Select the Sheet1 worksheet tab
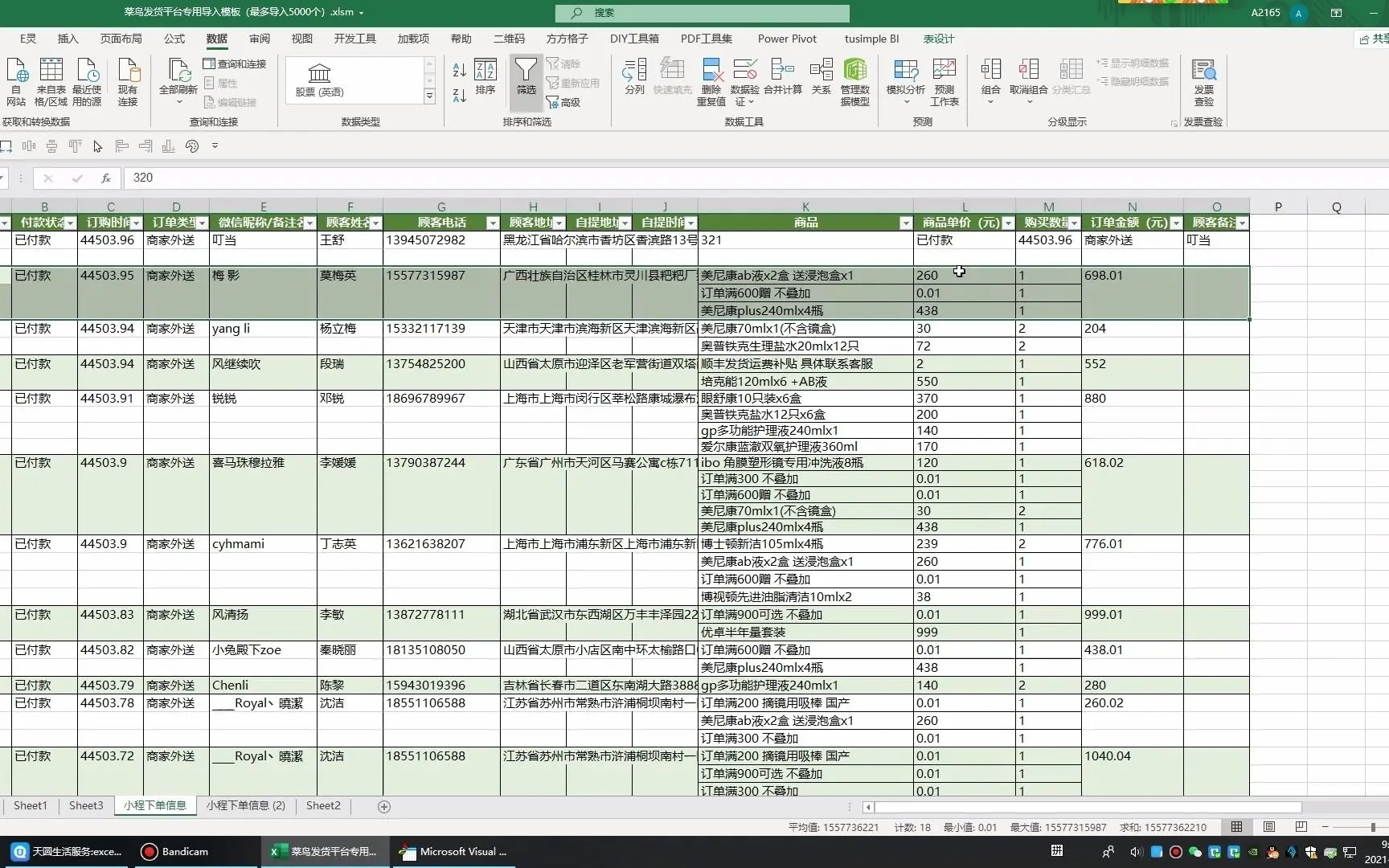The height and width of the screenshot is (868, 1389). point(31,805)
